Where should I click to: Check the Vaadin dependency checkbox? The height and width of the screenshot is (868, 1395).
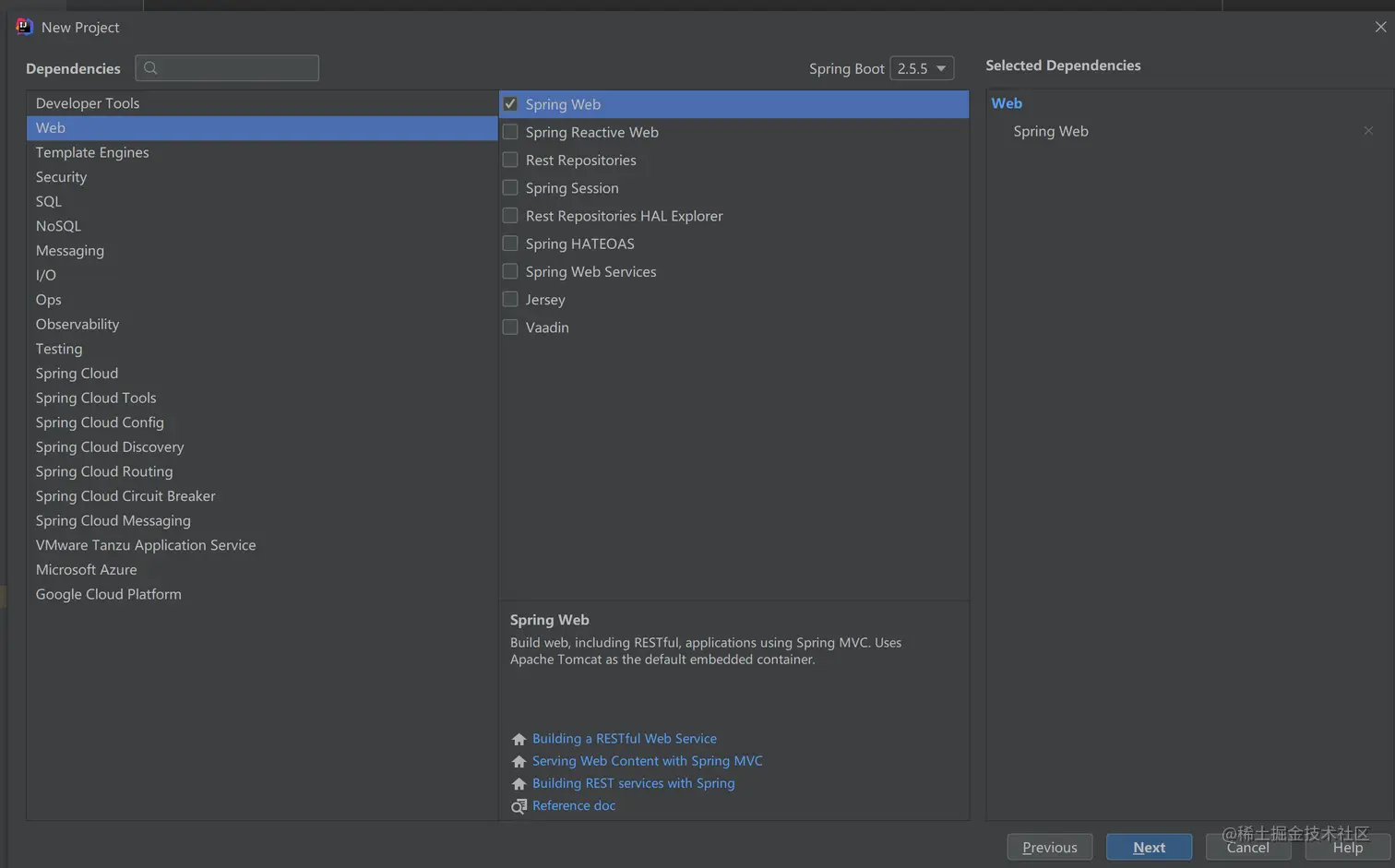point(510,327)
